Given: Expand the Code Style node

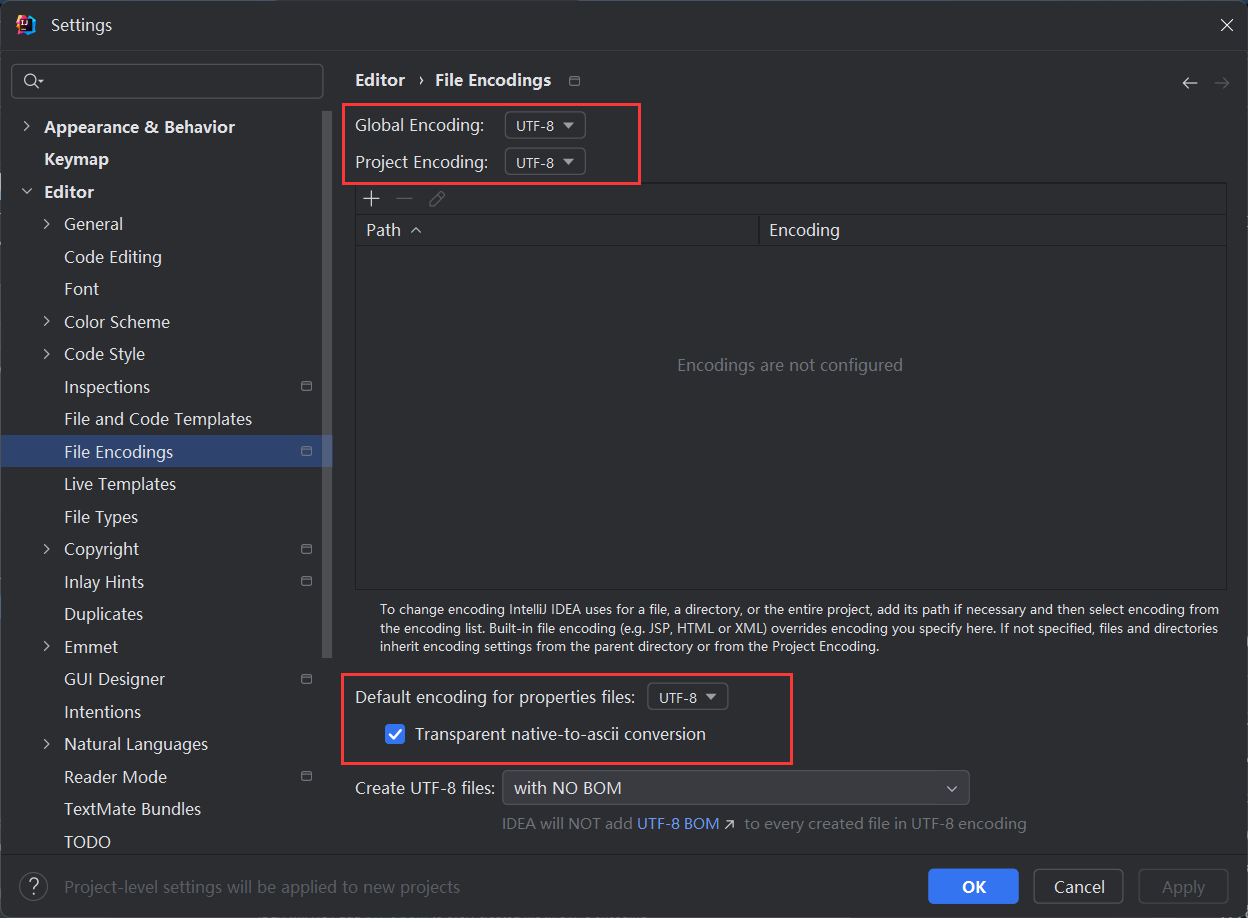Looking at the screenshot, I should [47, 354].
